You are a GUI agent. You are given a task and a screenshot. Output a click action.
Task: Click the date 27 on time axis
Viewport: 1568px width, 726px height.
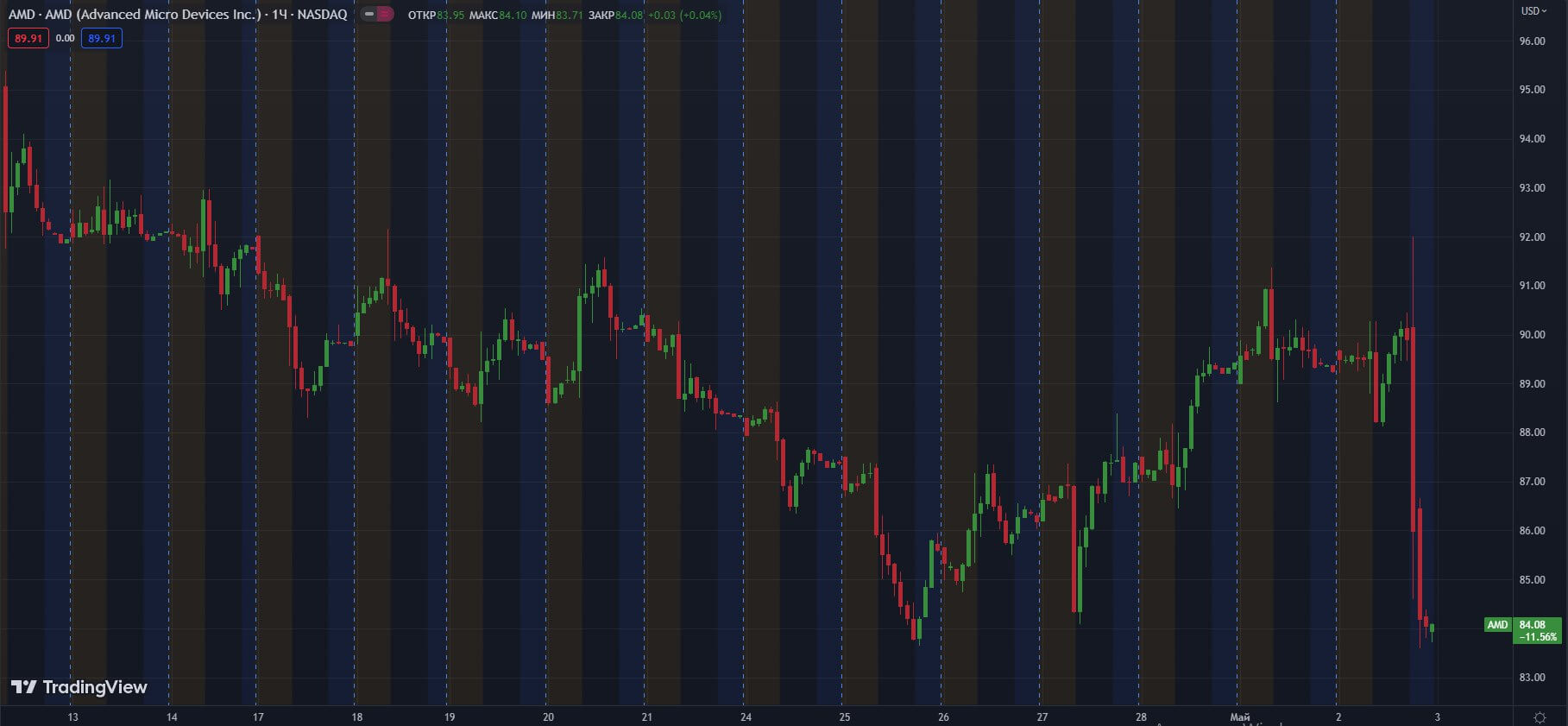point(1042,717)
